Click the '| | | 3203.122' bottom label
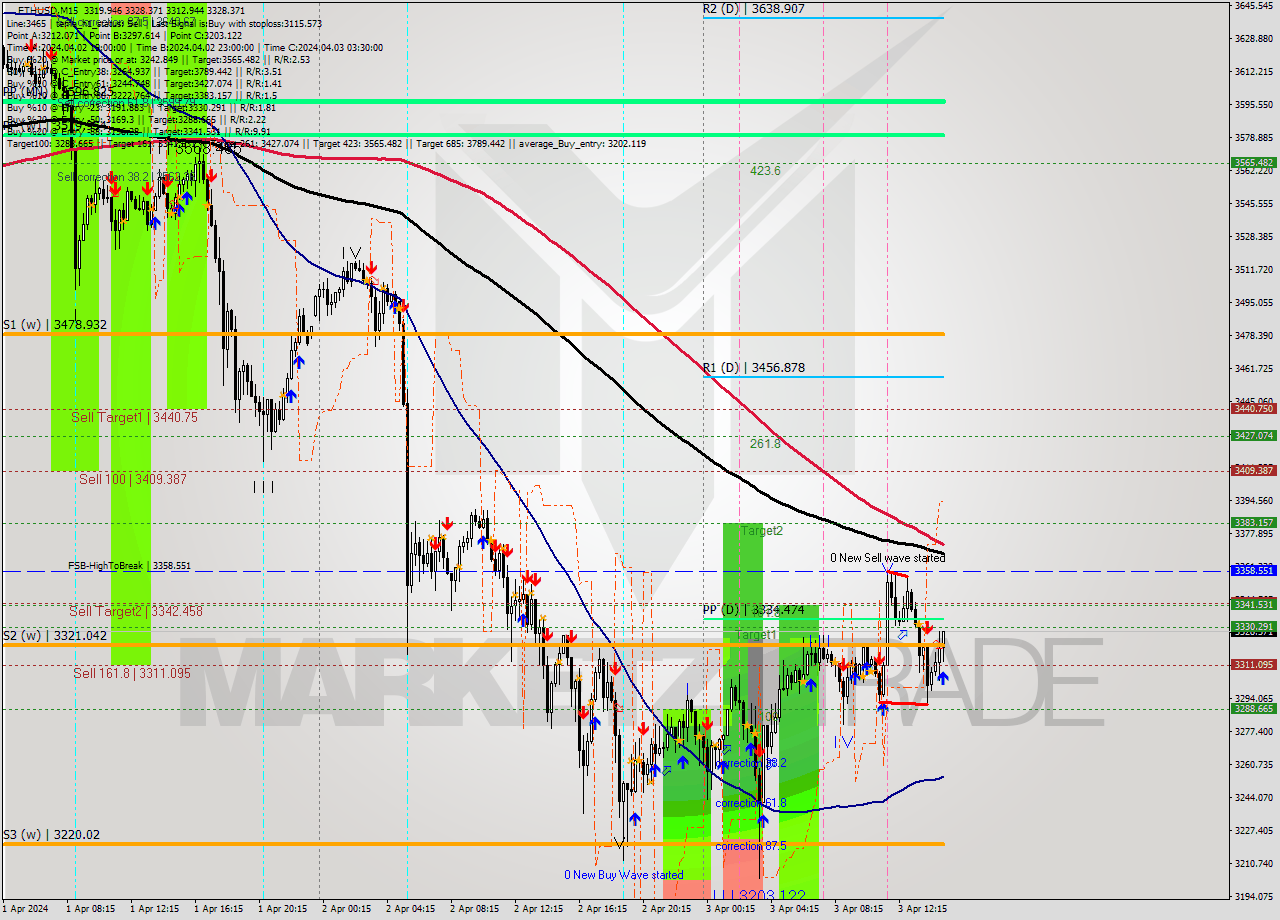 757,893
